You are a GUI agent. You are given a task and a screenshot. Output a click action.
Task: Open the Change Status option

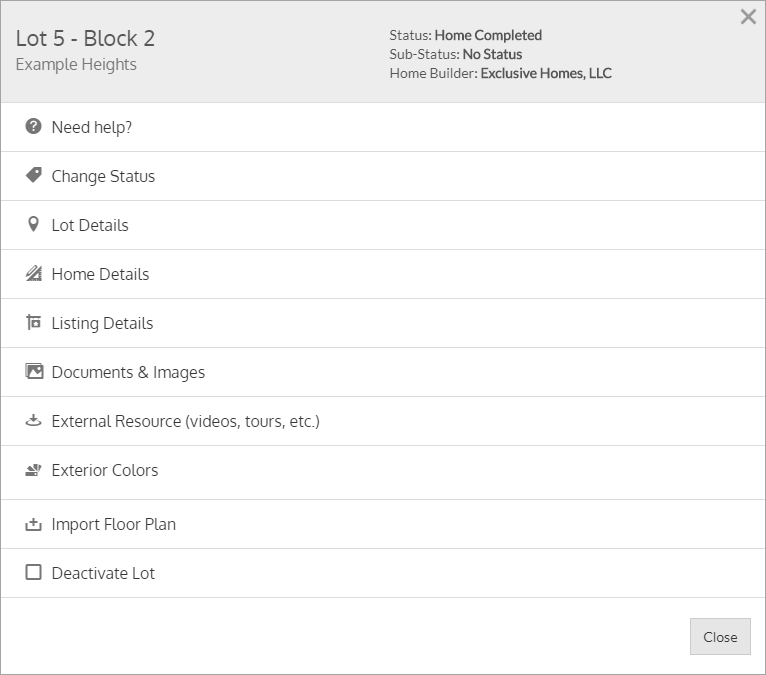point(103,176)
